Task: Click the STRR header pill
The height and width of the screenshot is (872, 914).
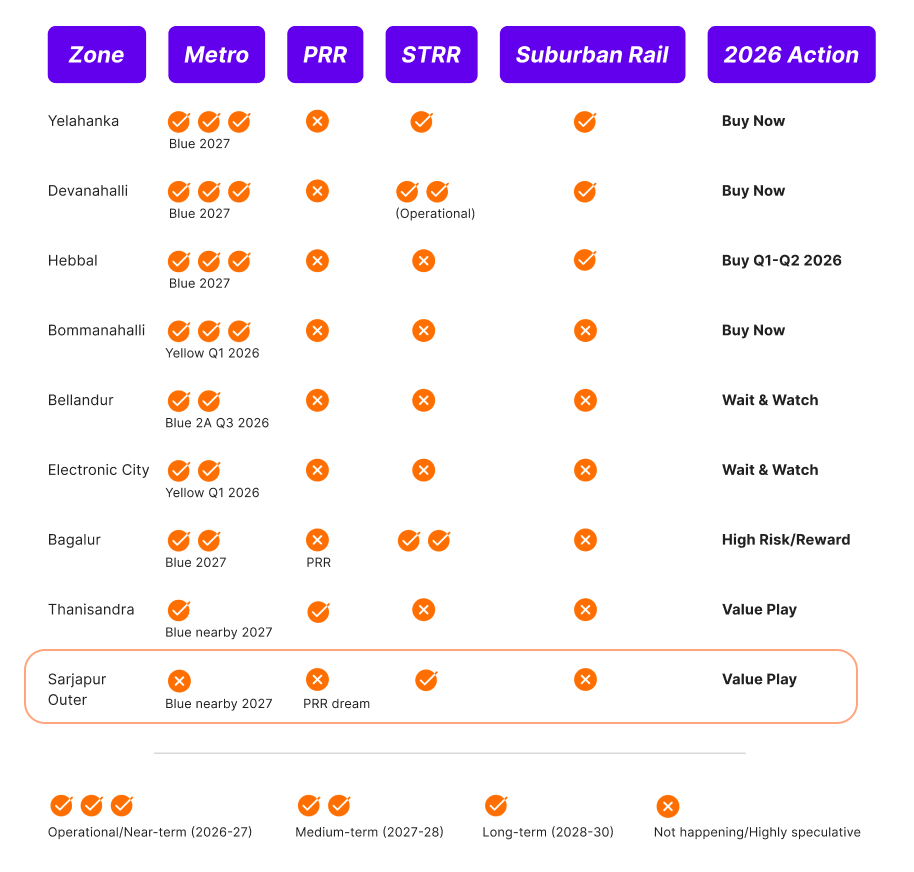Action: [431, 55]
